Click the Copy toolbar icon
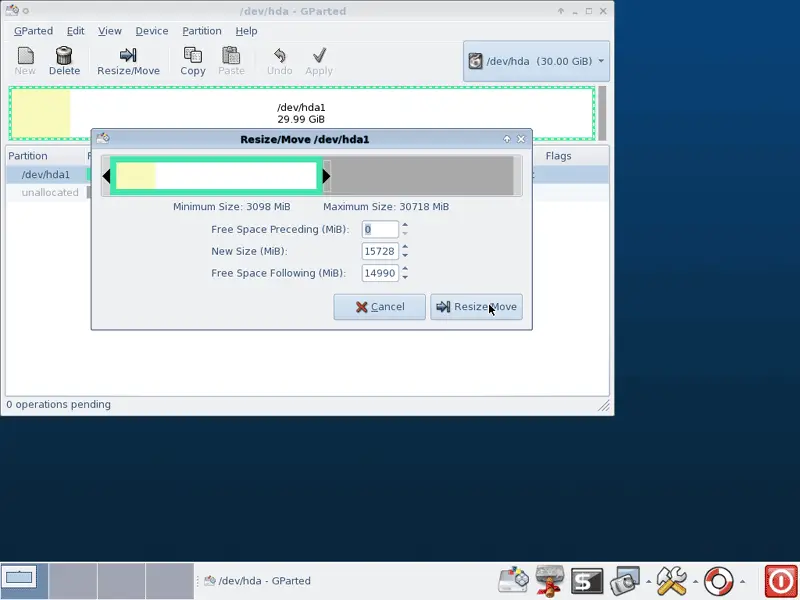The image size is (800, 600). click(192, 61)
